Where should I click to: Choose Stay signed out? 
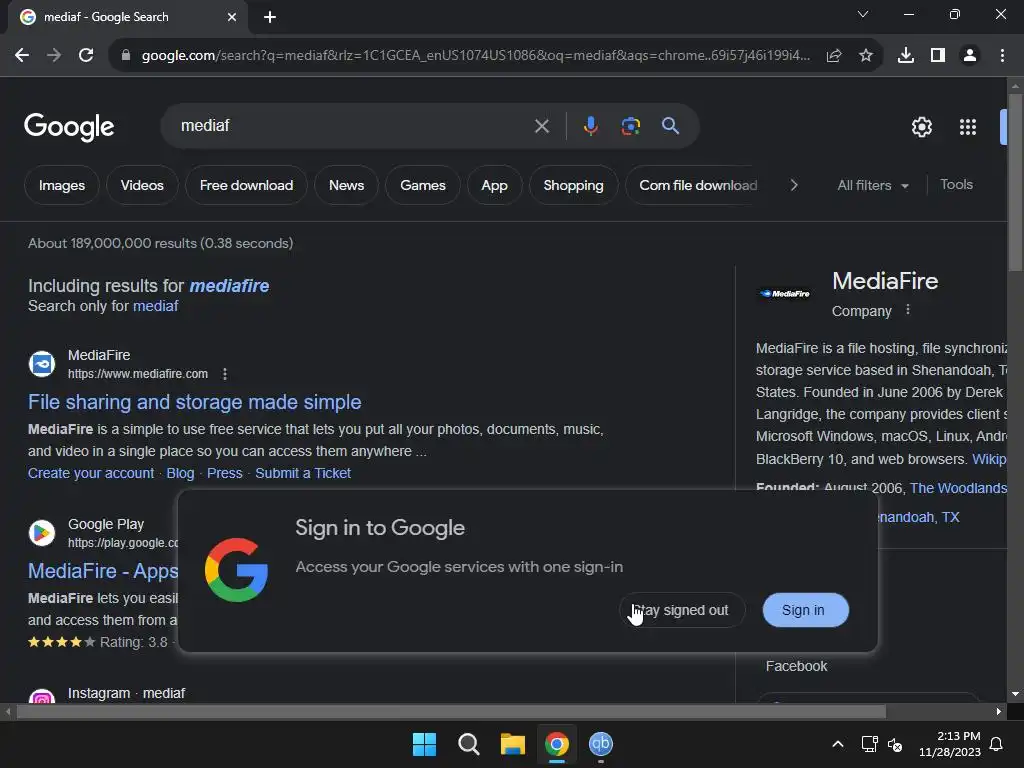682,610
